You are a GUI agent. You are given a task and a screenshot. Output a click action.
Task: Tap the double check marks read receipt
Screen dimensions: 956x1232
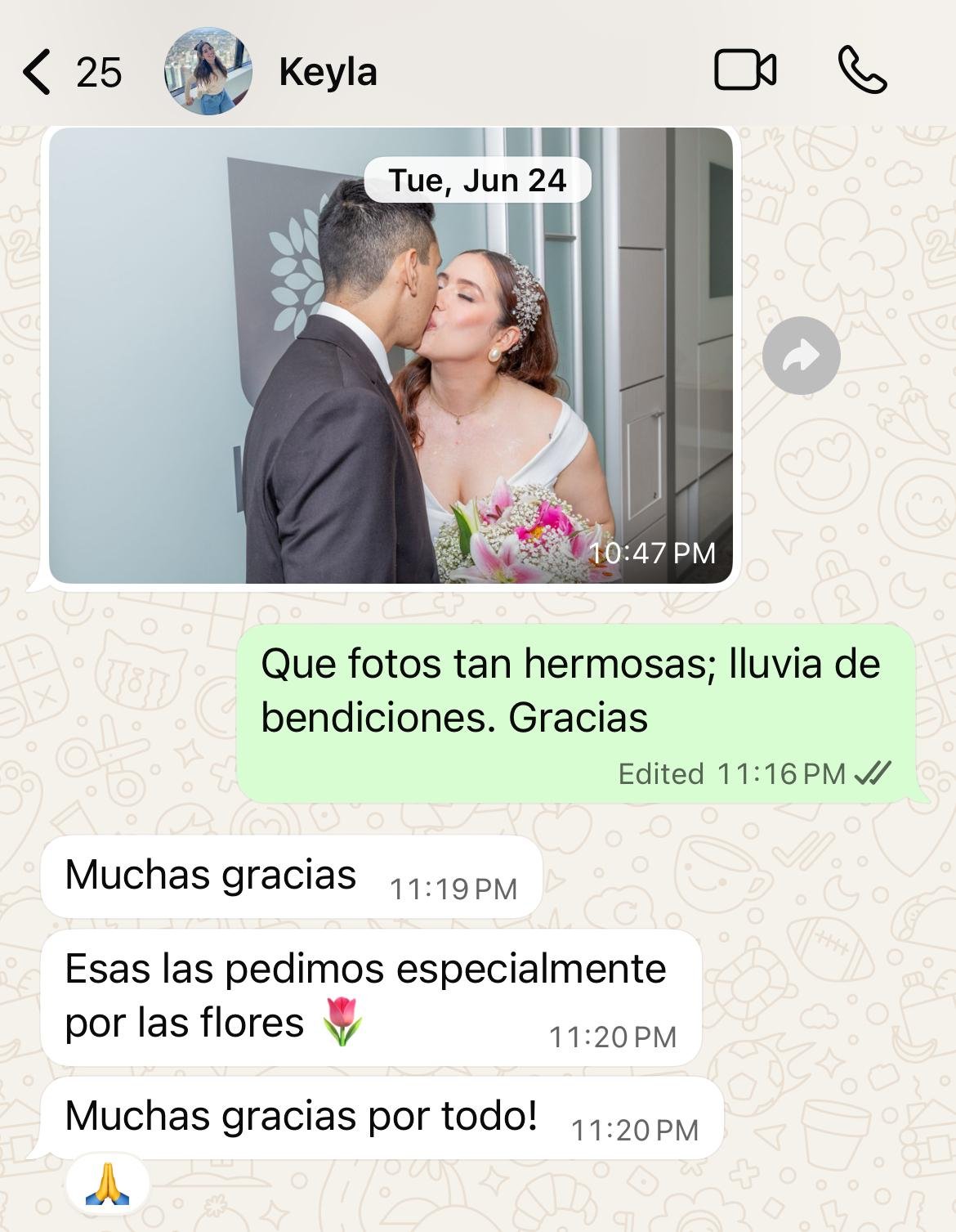[872, 773]
